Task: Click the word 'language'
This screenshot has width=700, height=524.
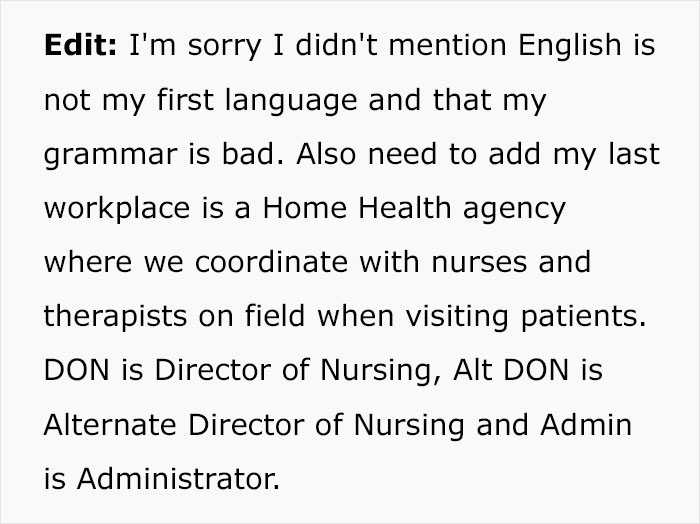Action: pos(291,102)
